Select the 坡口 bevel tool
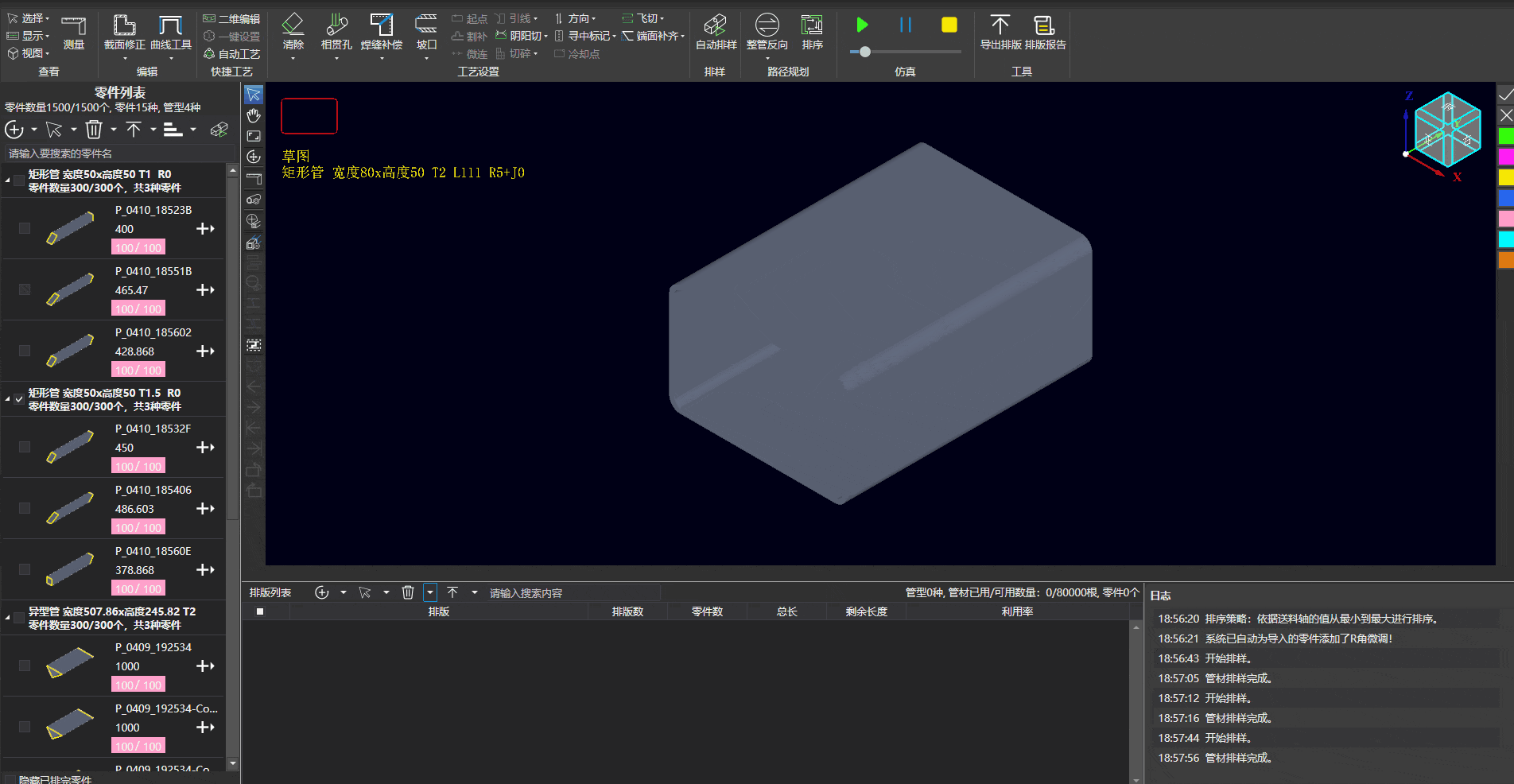Image resolution: width=1514 pixels, height=784 pixels. click(427, 33)
